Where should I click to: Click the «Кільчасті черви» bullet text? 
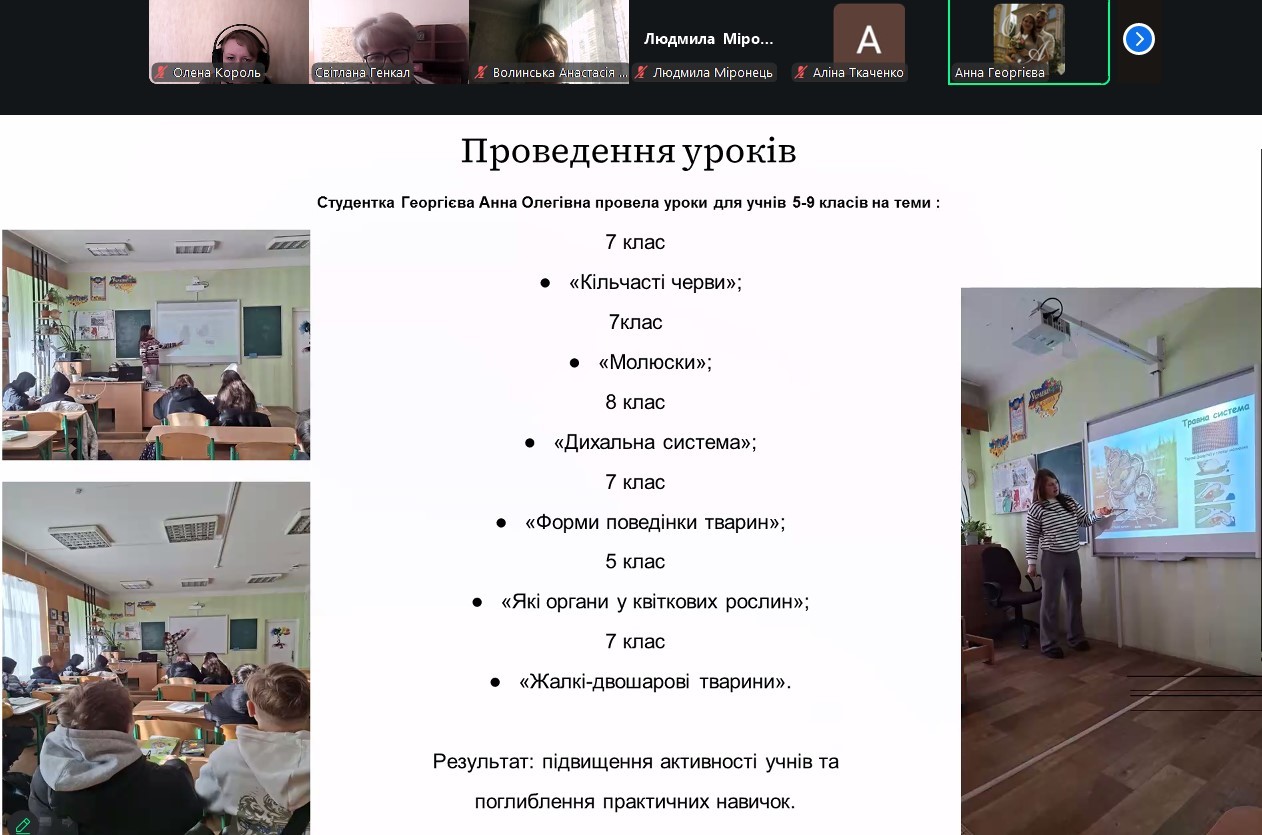pos(655,282)
